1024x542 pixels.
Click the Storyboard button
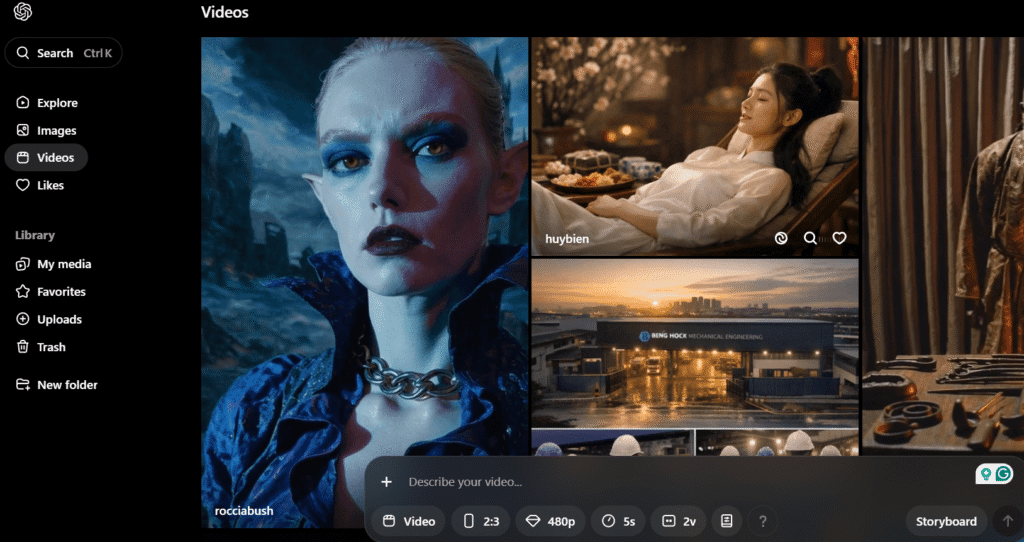click(x=946, y=521)
